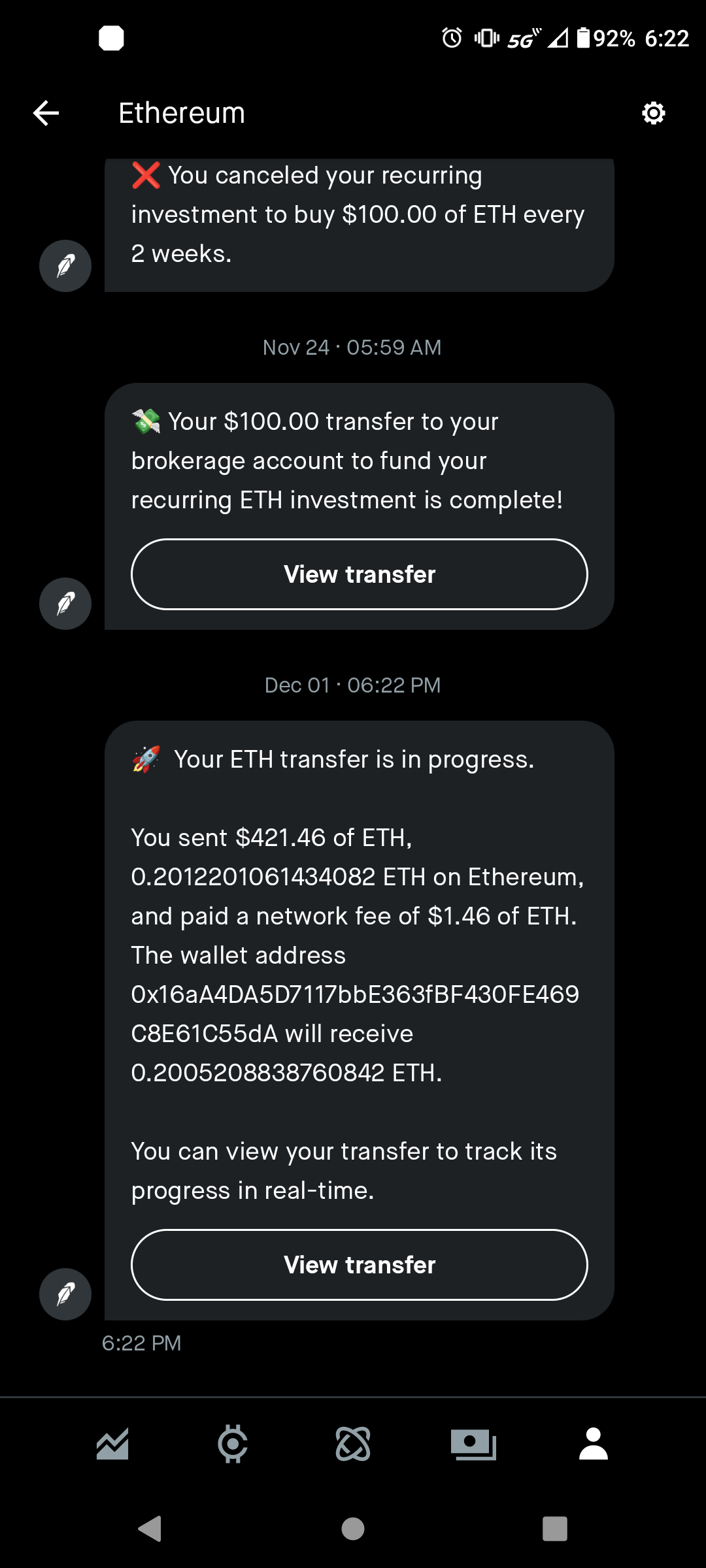Open the Investing chart tab in bottom navigation
Viewport: 706px width, 1568px height.
(112, 1444)
